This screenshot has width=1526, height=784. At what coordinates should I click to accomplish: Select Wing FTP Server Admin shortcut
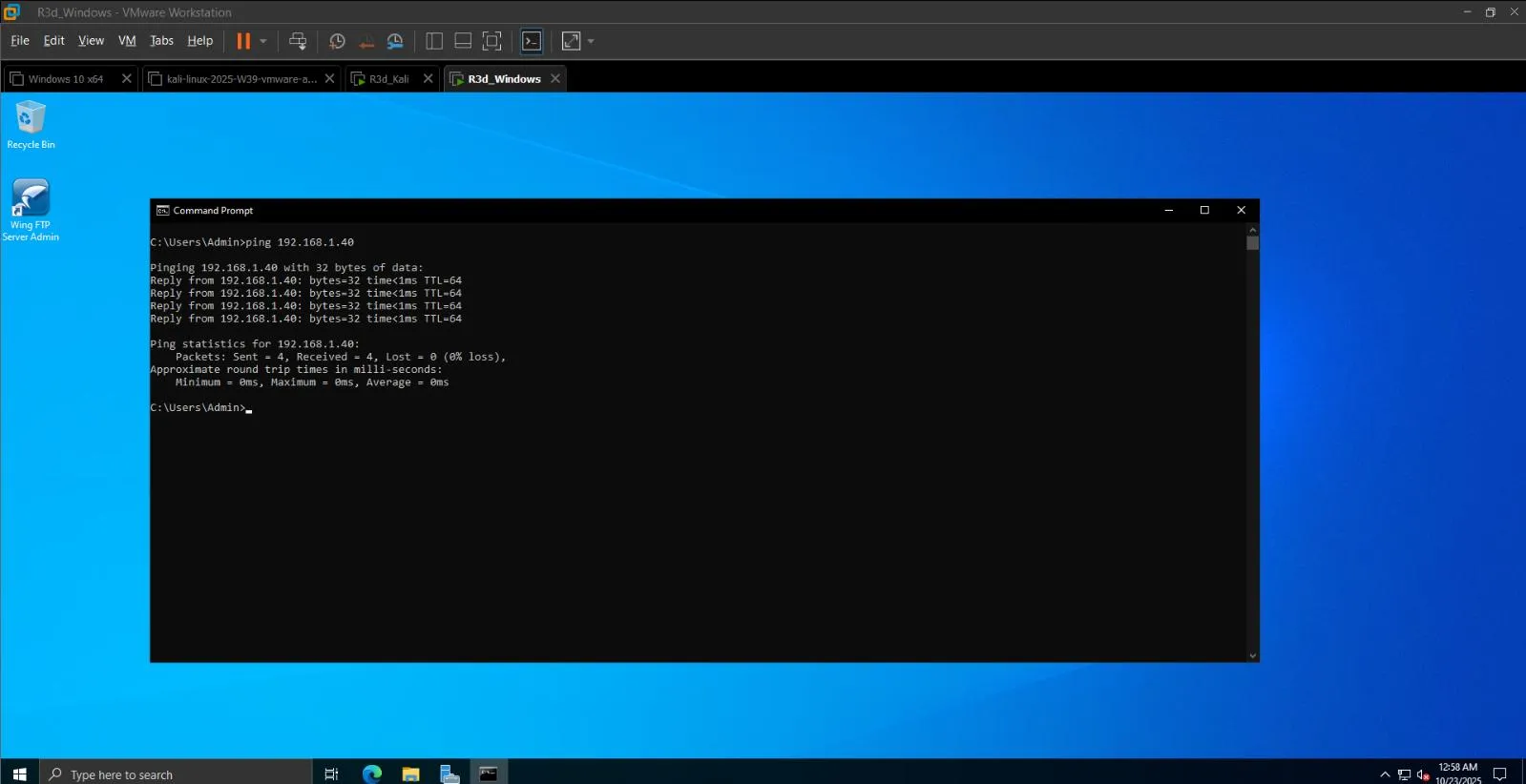pos(31,211)
